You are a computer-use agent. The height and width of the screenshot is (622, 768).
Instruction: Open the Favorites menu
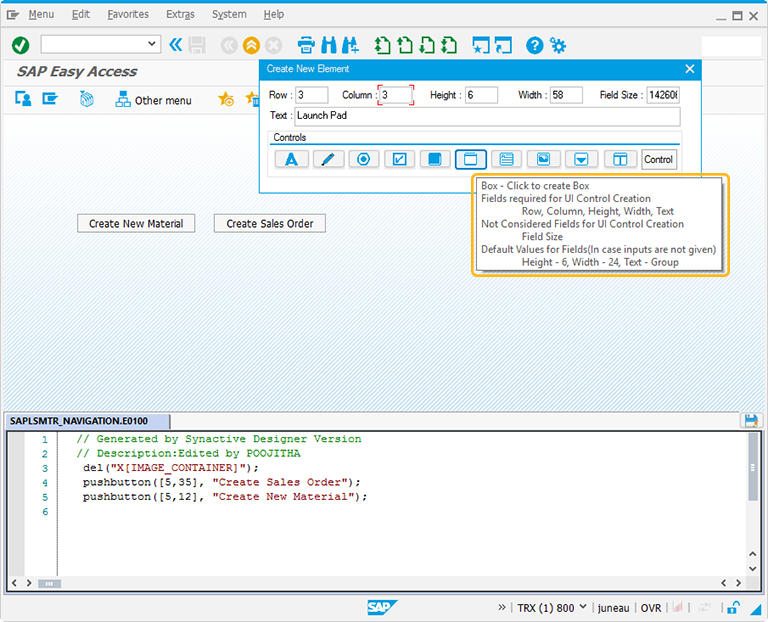click(128, 15)
